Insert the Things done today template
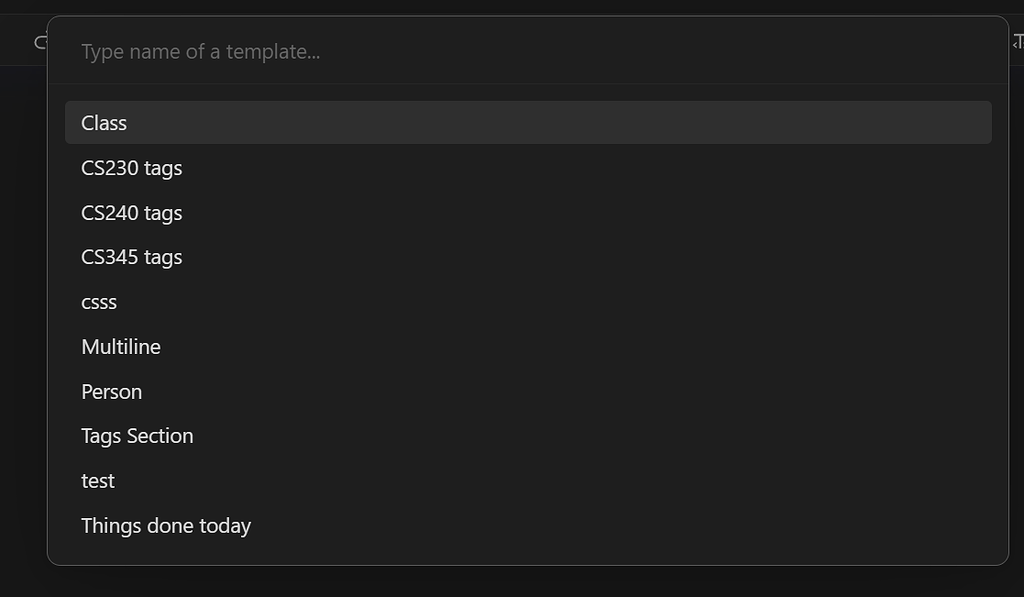This screenshot has width=1024, height=597. click(x=528, y=526)
